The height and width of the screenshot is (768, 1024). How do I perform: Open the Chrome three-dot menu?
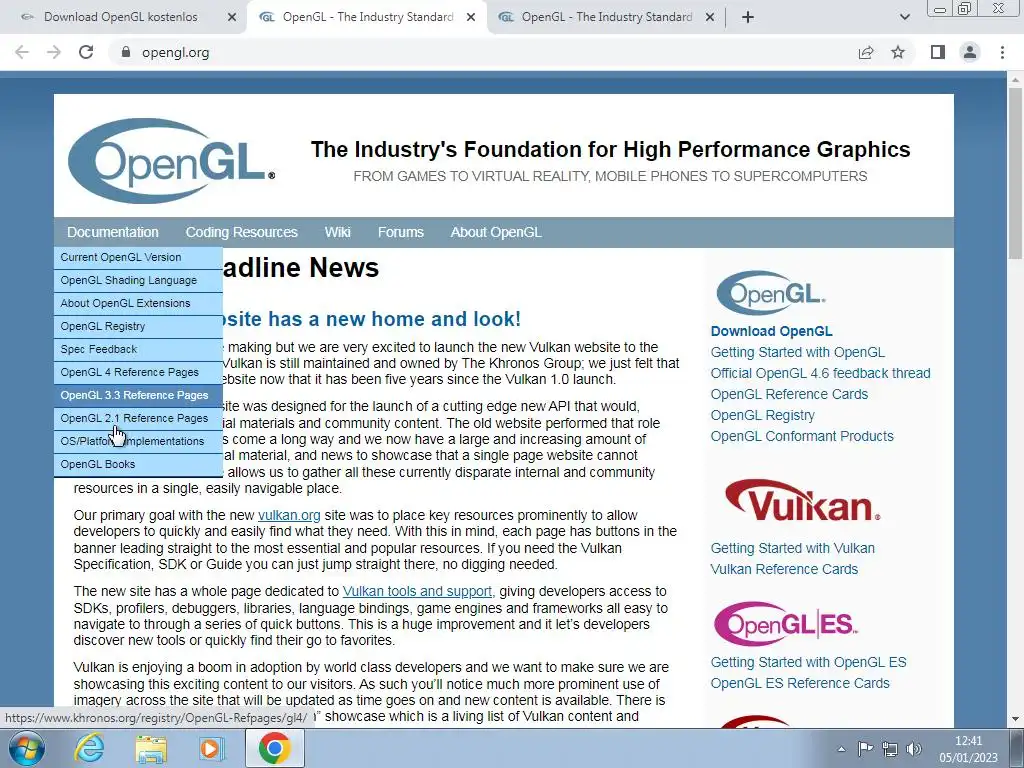(1002, 52)
